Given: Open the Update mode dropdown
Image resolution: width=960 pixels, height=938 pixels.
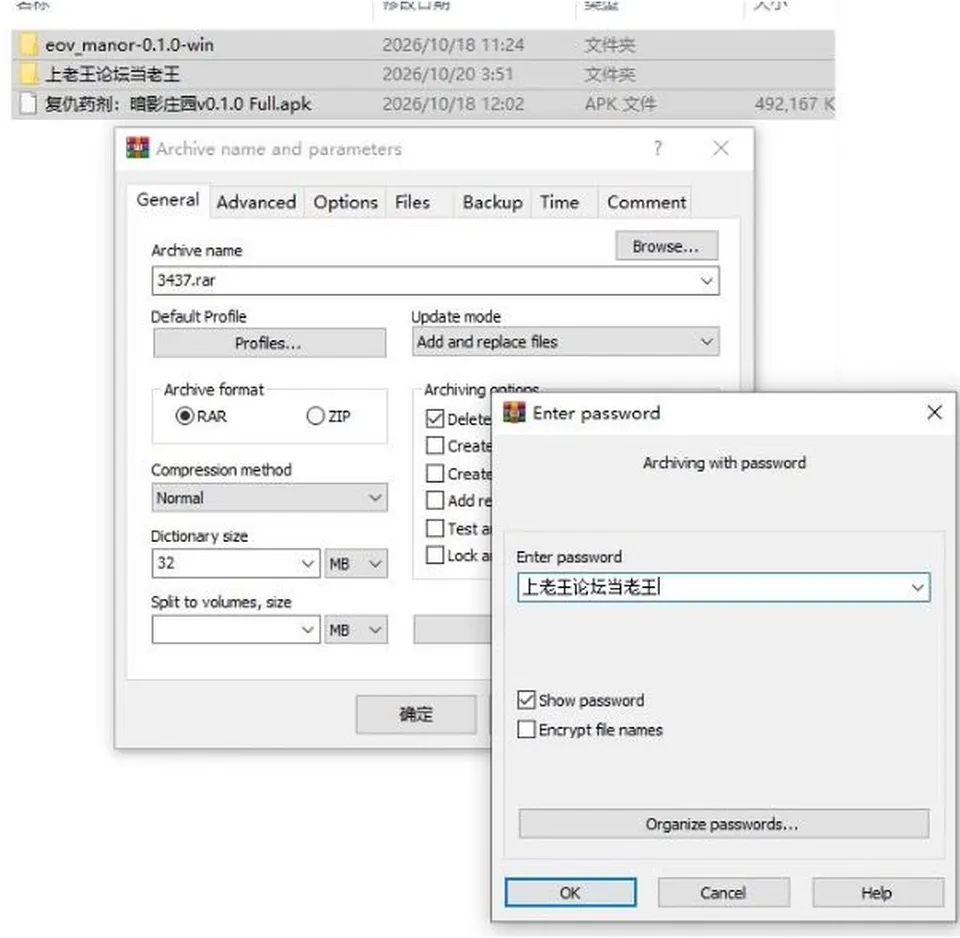Looking at the screenshot, I should (x=566, y=342).
